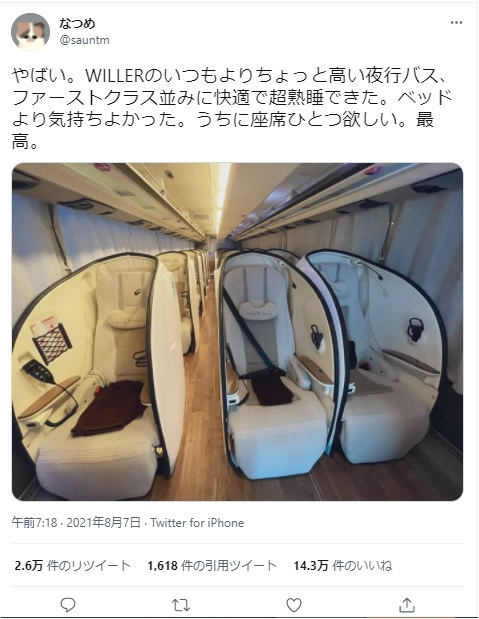
Task: Click the share upload icon
Action: click(x=407, y=604)
